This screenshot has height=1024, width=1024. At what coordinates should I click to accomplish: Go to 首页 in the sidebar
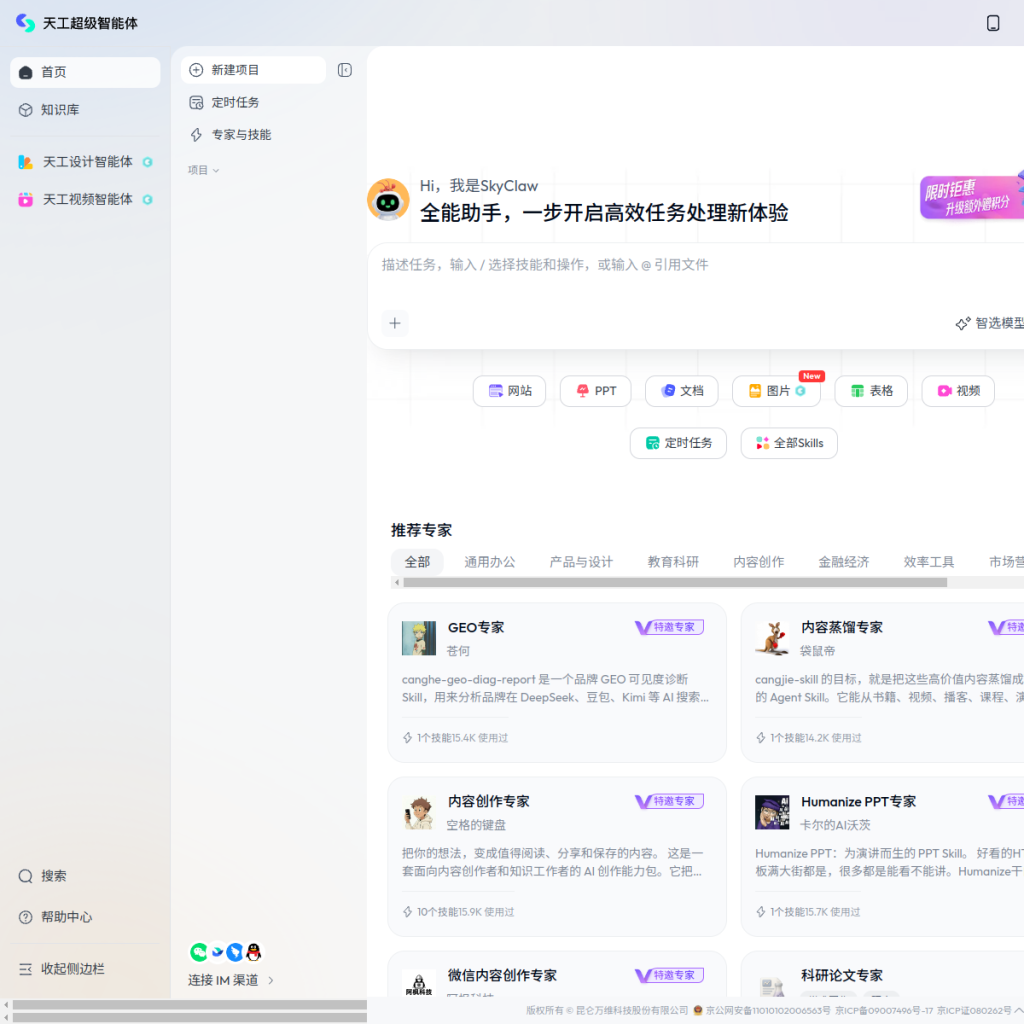pyautogui.click(x=85, y=72)
